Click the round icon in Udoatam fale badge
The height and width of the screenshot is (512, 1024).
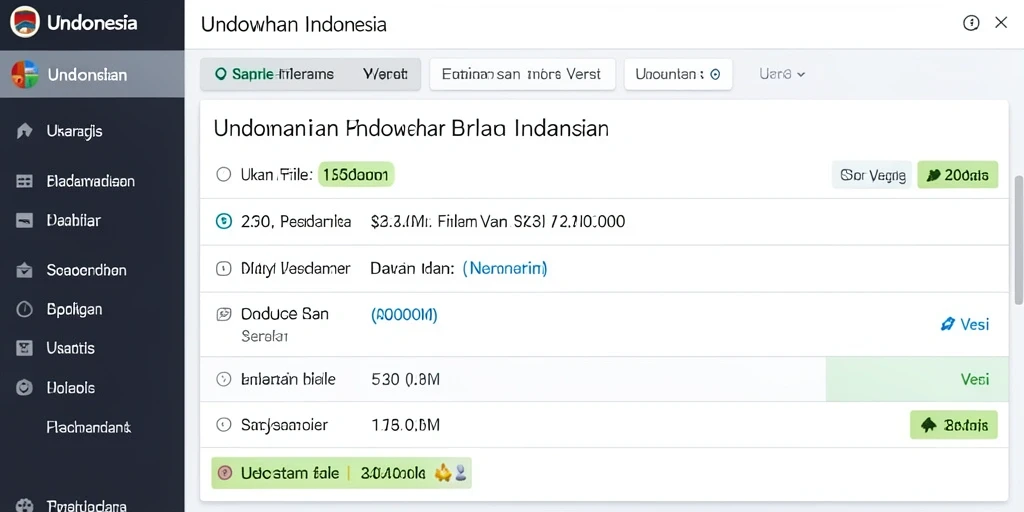(225, 473)
